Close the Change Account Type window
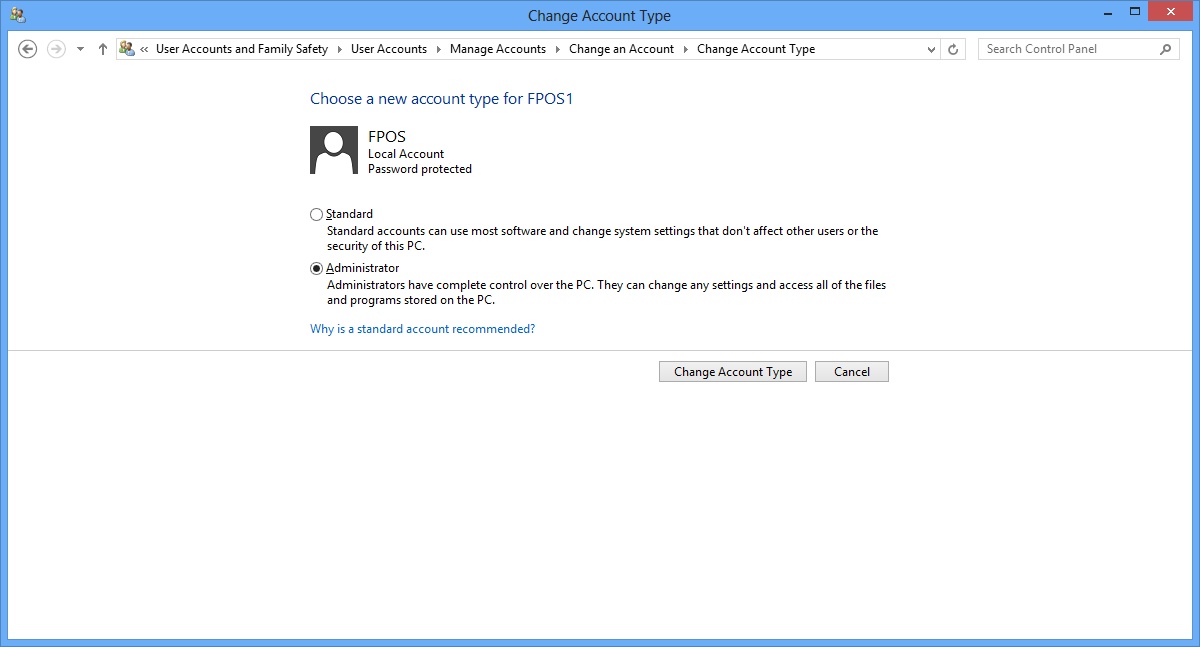This screenshot has height=647, width=1200. coord(1170,11)
